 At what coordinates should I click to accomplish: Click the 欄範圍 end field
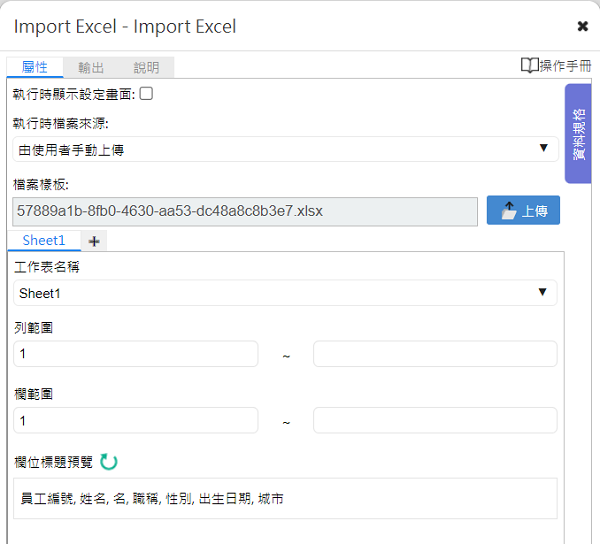[435, 420]
